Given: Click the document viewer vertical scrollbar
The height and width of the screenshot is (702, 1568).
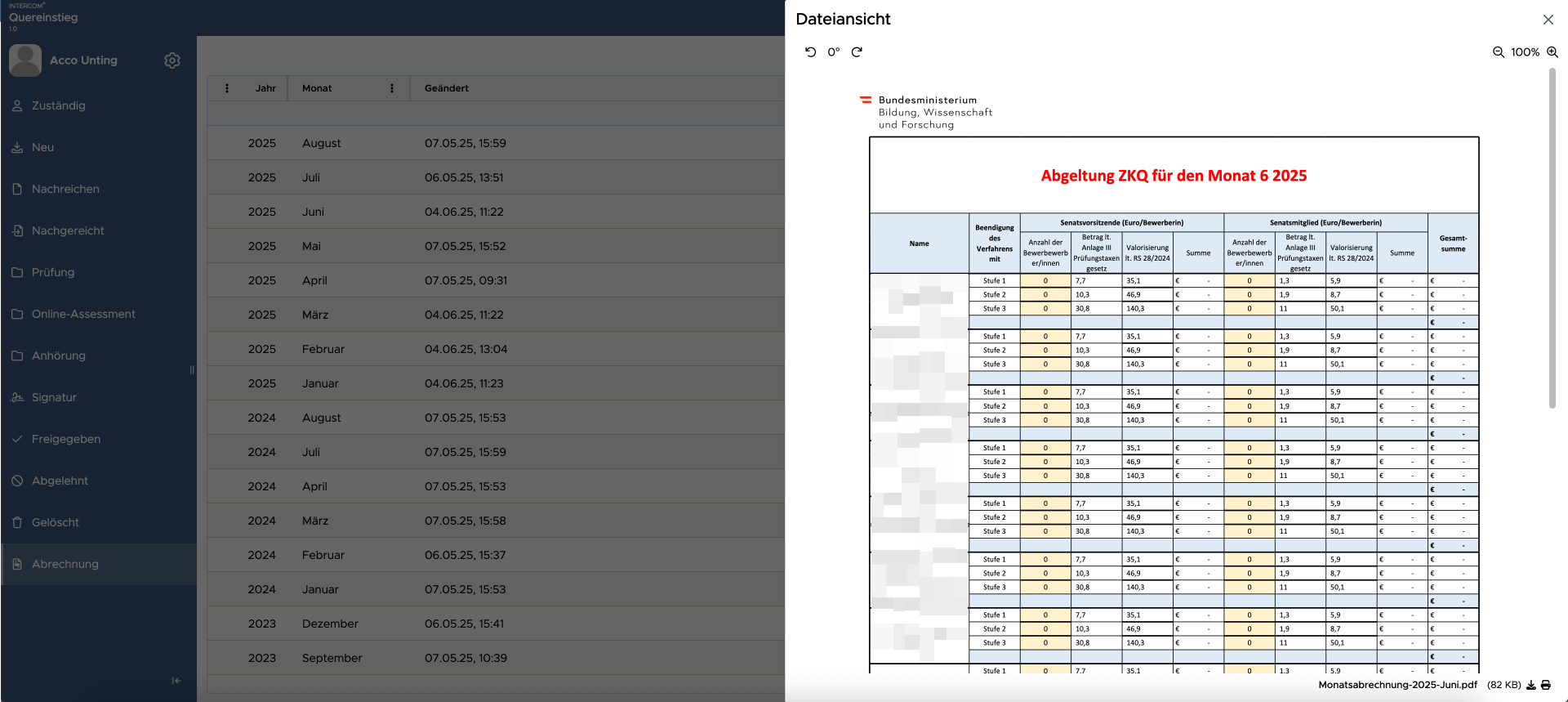Looking at the screenshot, I should coord(1552,239).
